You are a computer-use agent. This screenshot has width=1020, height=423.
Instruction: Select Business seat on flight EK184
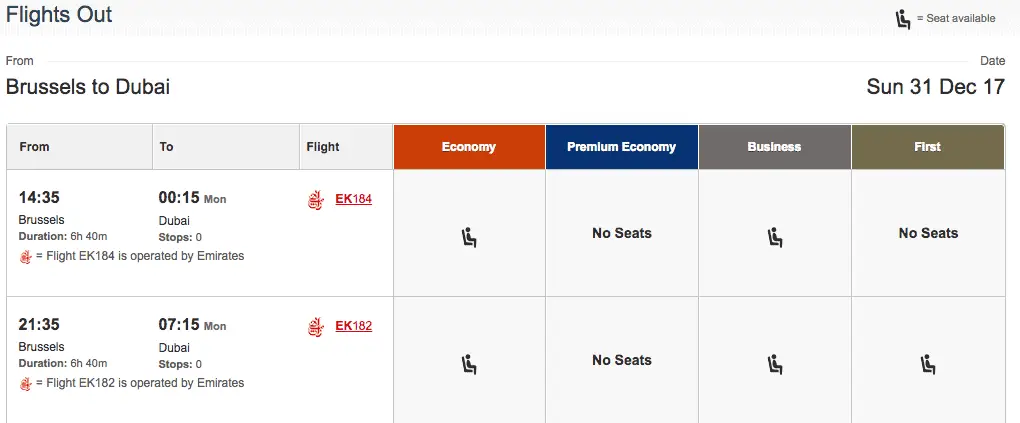point(775,237)
